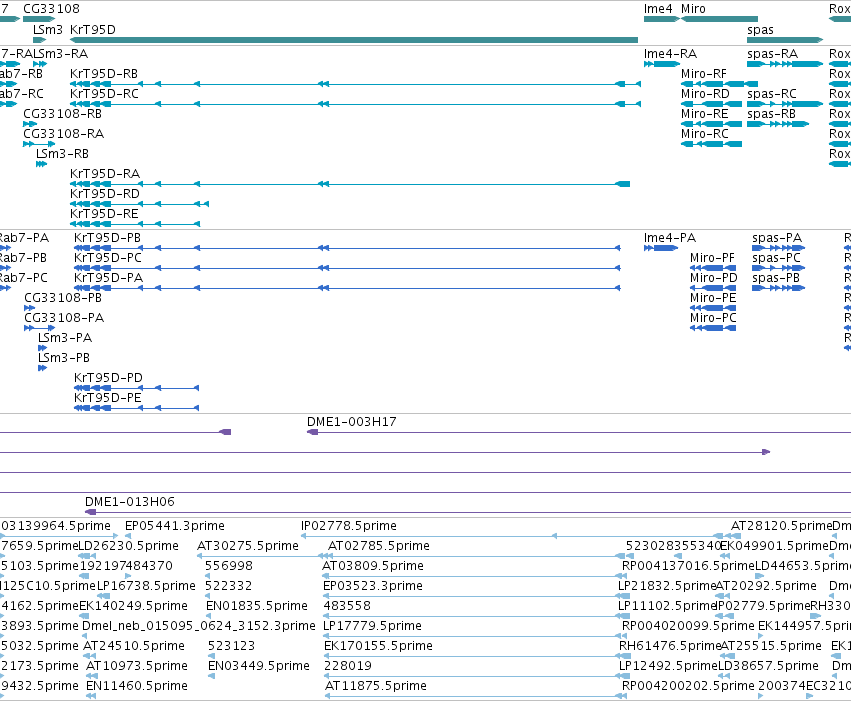Open EST EK170155.5prime

pos(378,646)
